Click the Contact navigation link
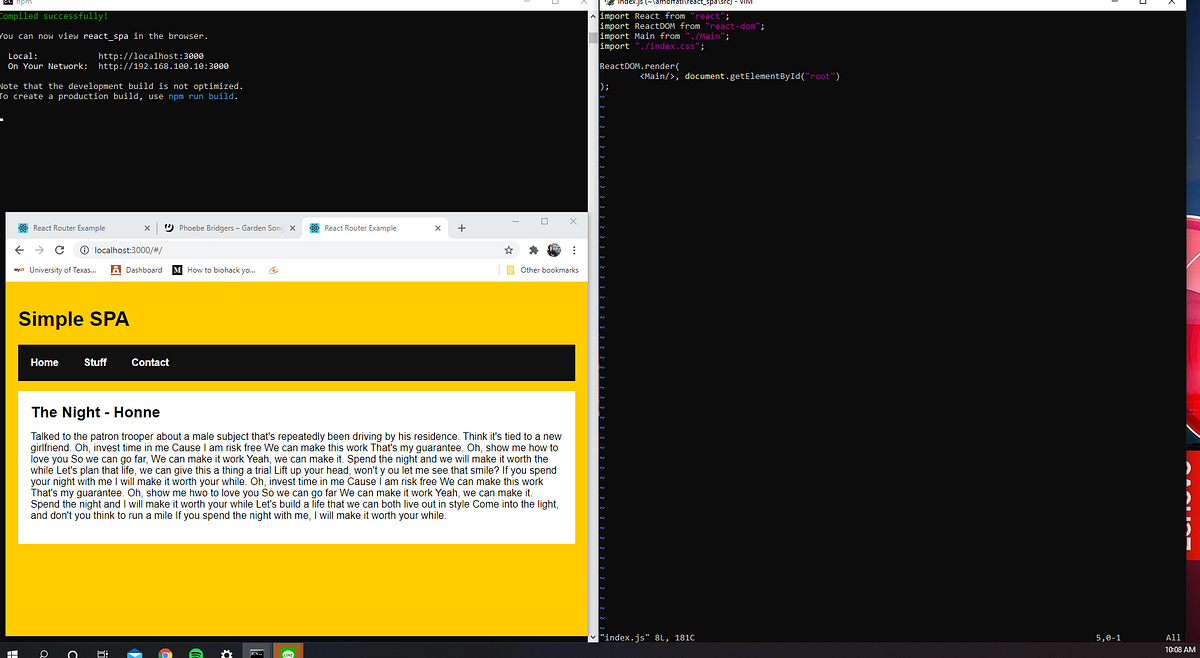Viewport: 1200px width, 658px height. coord(150,362)
